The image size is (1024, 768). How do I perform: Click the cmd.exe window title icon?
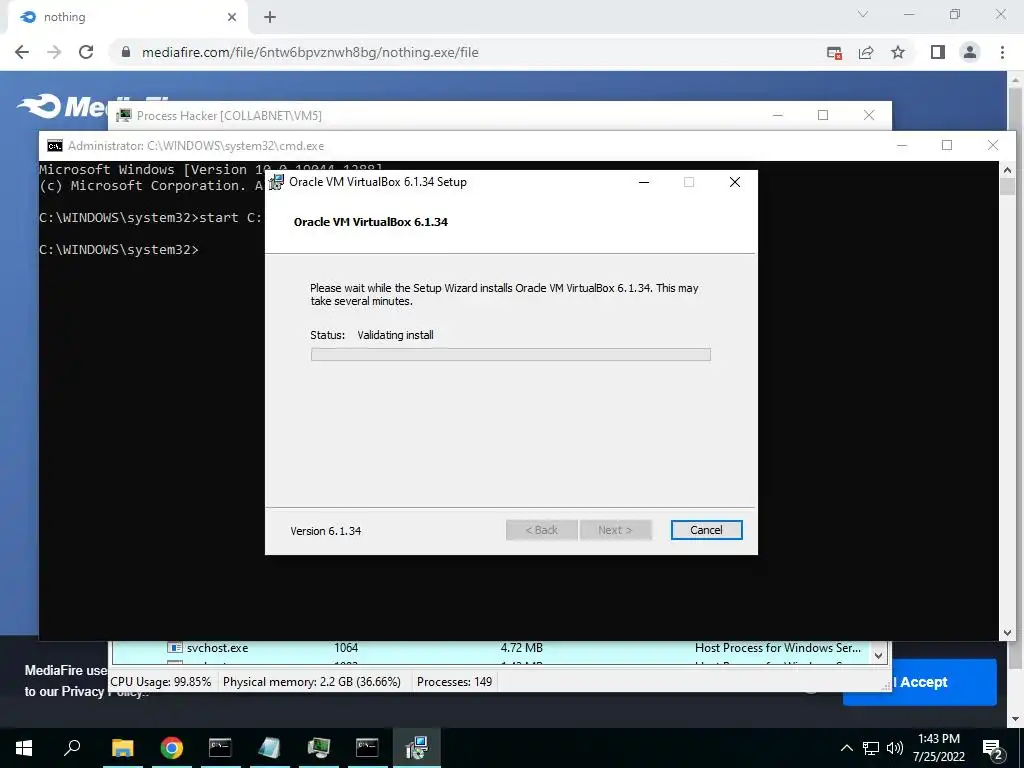pyautogui.click(x=55, y=146)
